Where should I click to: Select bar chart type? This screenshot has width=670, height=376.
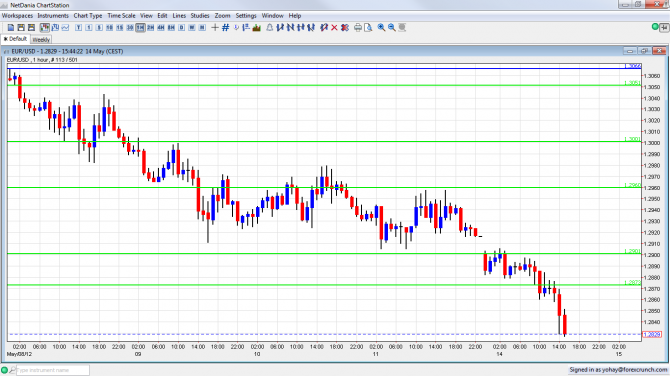[x=55, y=27]
